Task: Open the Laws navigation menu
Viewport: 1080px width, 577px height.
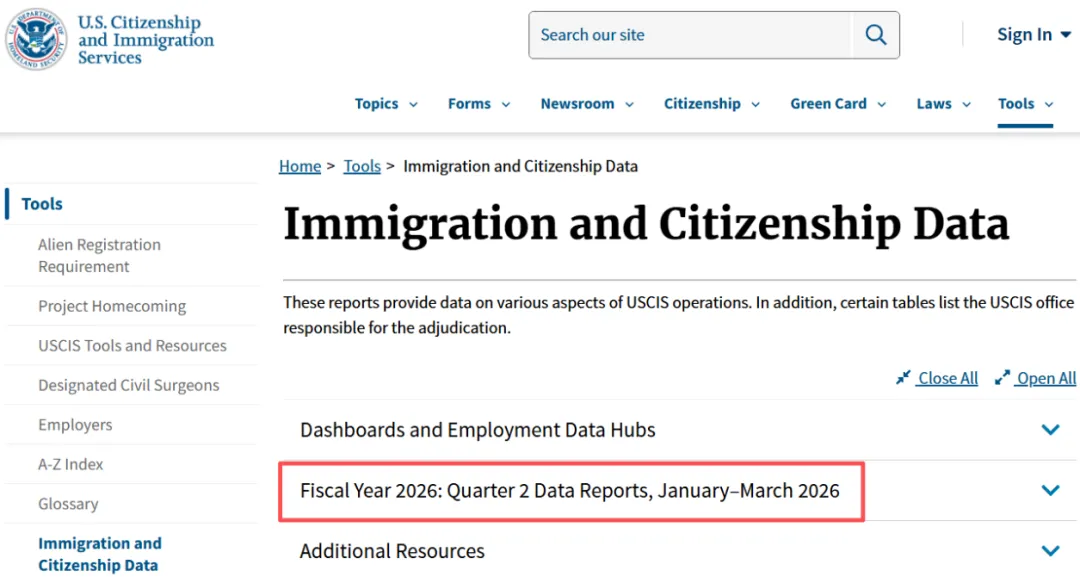Action: click(933, 103)
